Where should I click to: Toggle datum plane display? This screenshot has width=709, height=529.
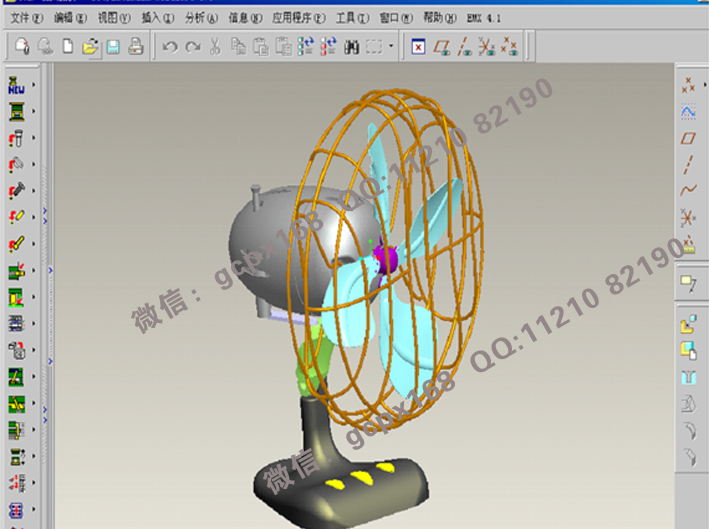tap(440, 46)
